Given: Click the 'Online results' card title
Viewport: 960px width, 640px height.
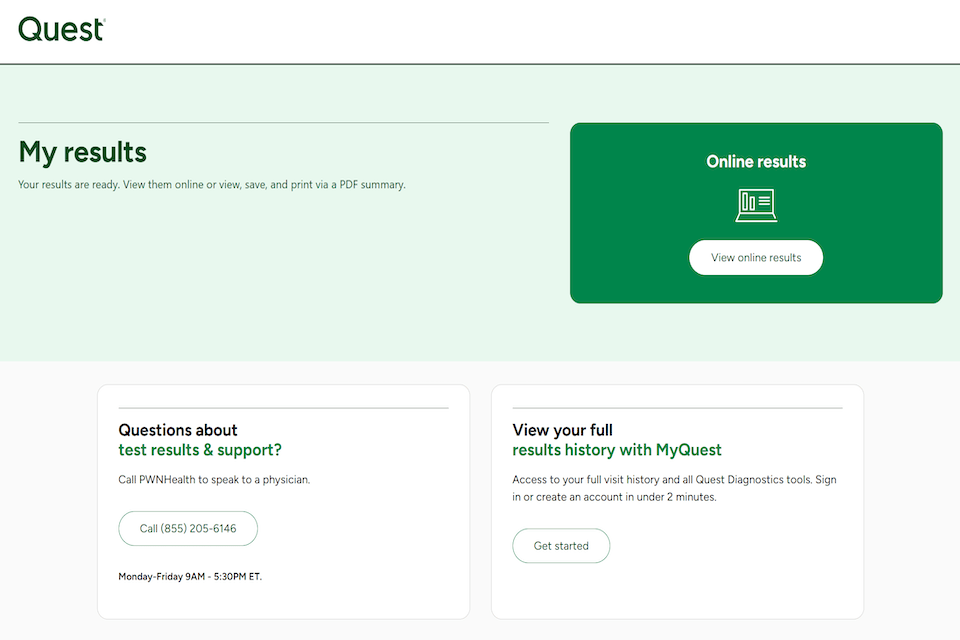Looking at the screenshot, I should 756,162.
